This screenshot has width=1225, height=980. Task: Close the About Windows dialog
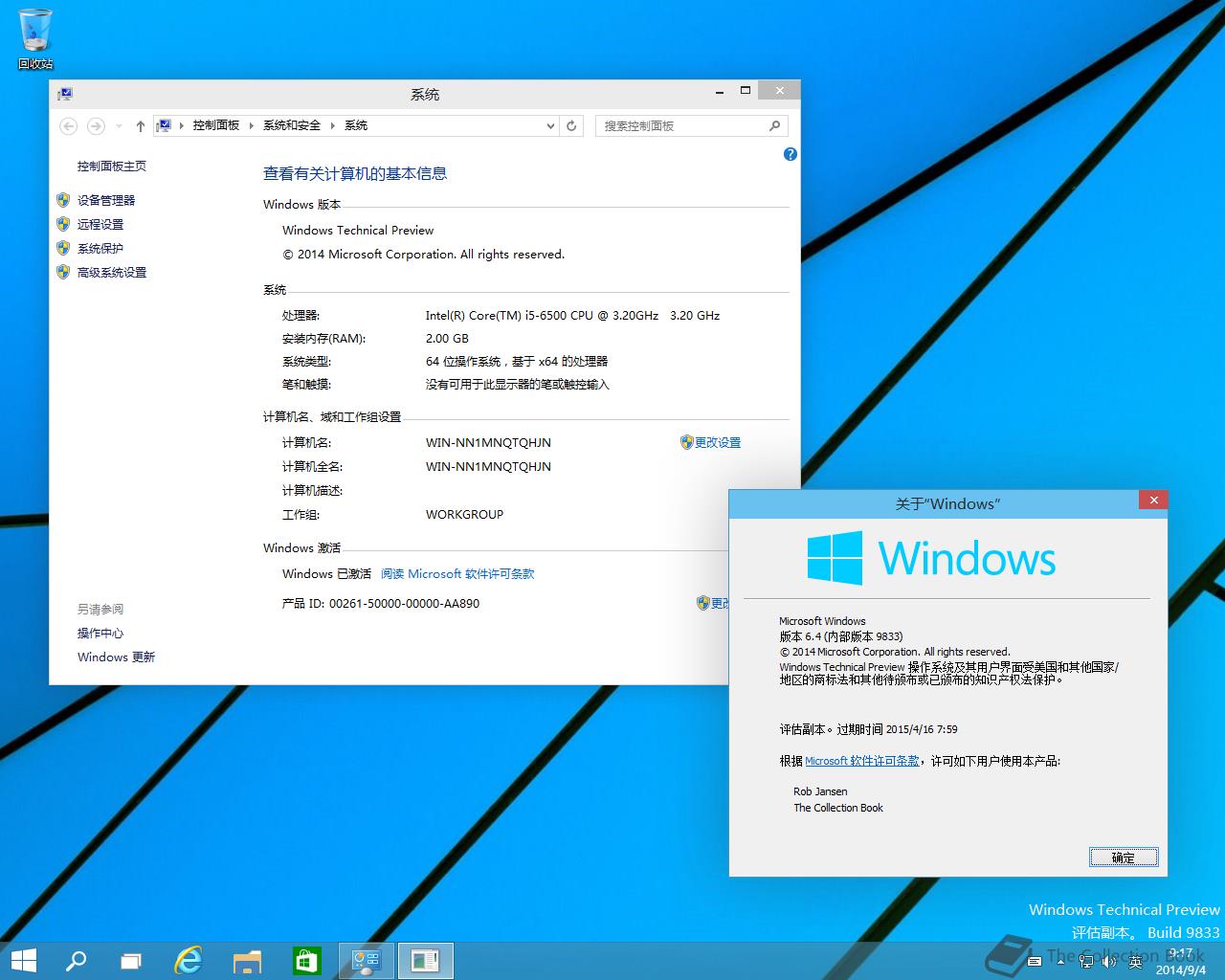[1153, 501]
